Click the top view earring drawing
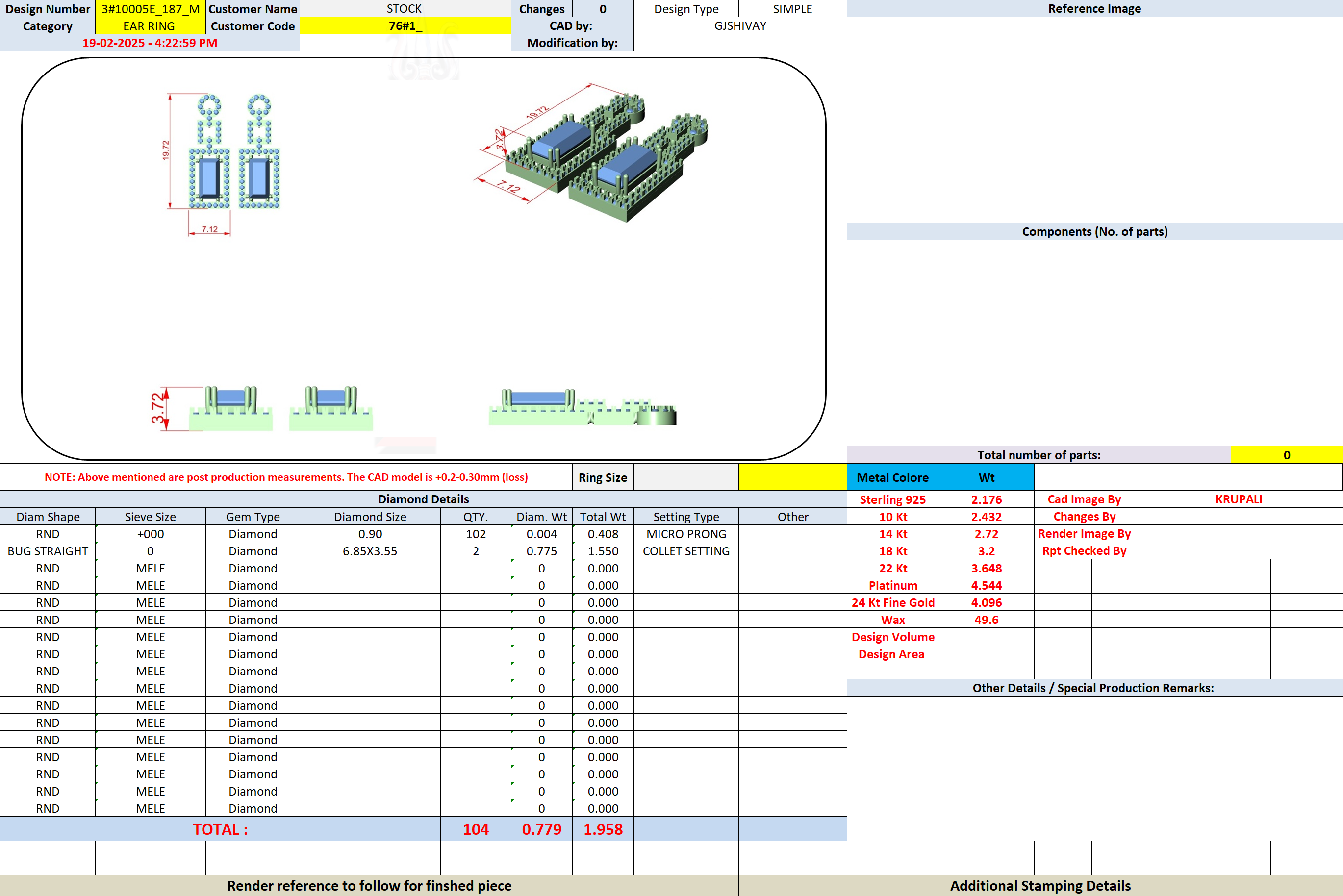This screenshot has height=896, width=1343. 222,164
